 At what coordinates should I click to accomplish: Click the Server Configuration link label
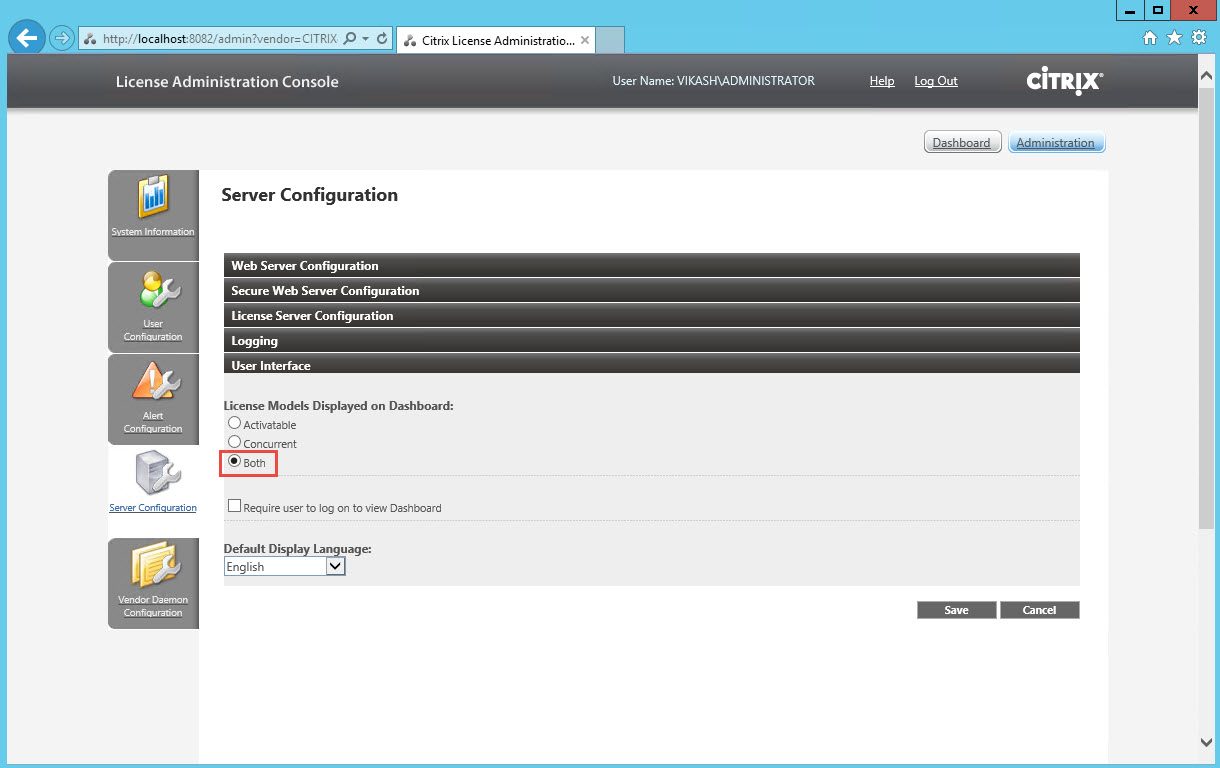(x=153, y=508)
